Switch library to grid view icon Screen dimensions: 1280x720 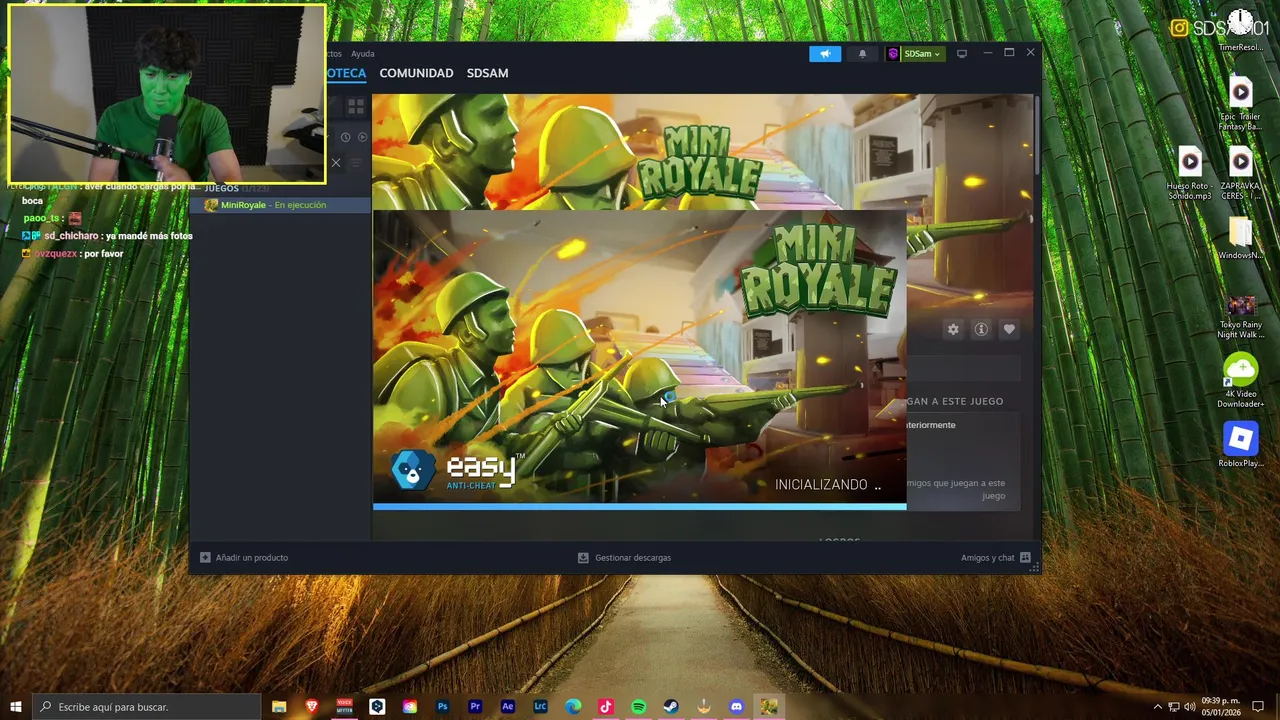pyautogui.click(x=356, y=106)
